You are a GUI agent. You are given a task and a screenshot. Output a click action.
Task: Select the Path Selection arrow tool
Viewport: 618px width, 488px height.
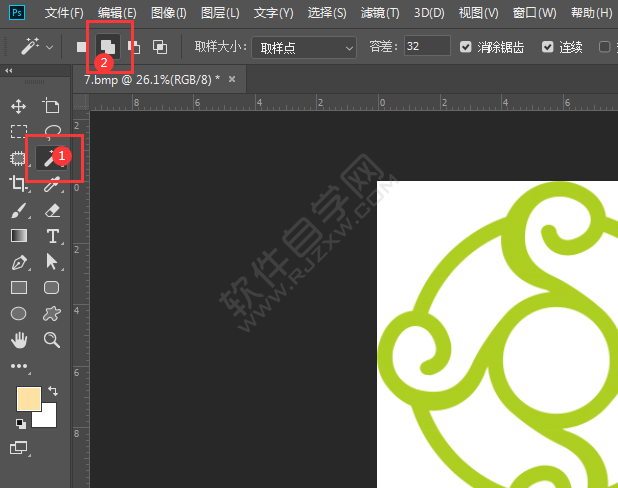(52, 261)
